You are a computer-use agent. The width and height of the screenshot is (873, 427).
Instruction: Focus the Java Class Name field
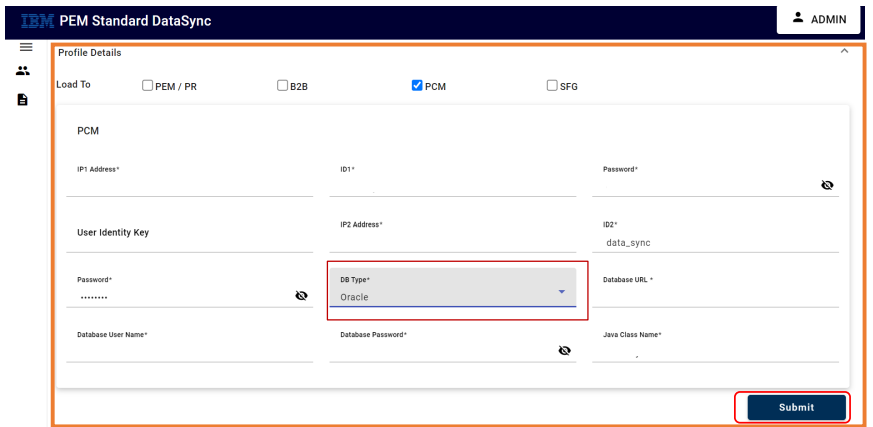(x=715, y=346)
